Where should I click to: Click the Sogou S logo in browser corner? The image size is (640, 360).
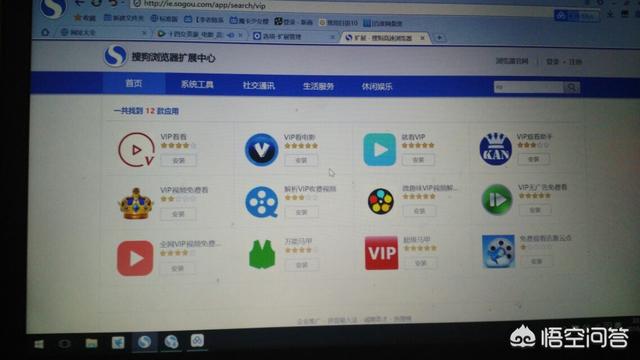(53, 8)
